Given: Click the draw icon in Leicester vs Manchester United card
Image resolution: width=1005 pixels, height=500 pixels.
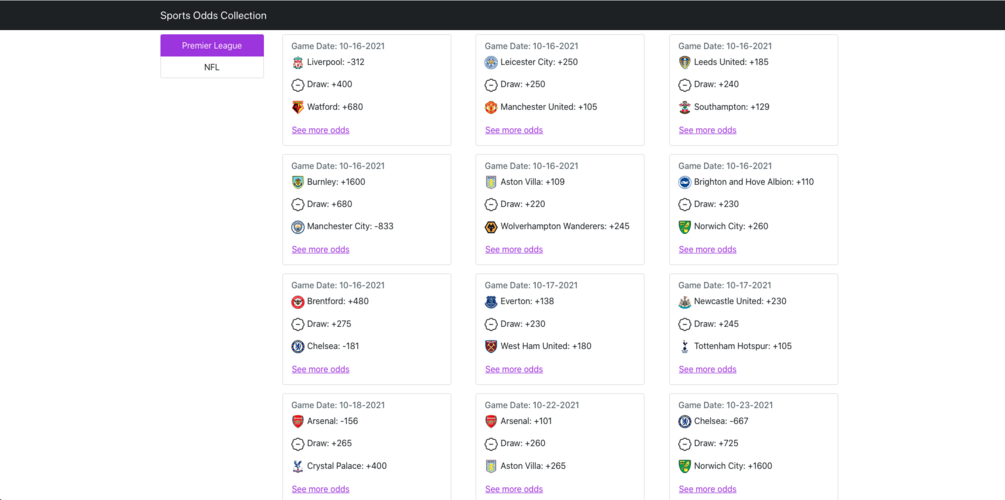Looking at the screenshot, I should pyautogui.click(x=491, y=85).
